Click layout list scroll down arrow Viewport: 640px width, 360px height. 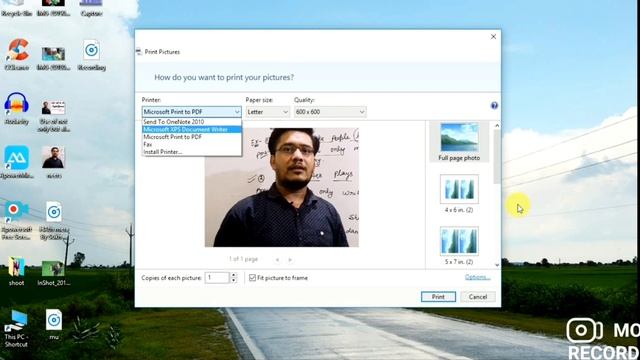click(x=497, y=265)
